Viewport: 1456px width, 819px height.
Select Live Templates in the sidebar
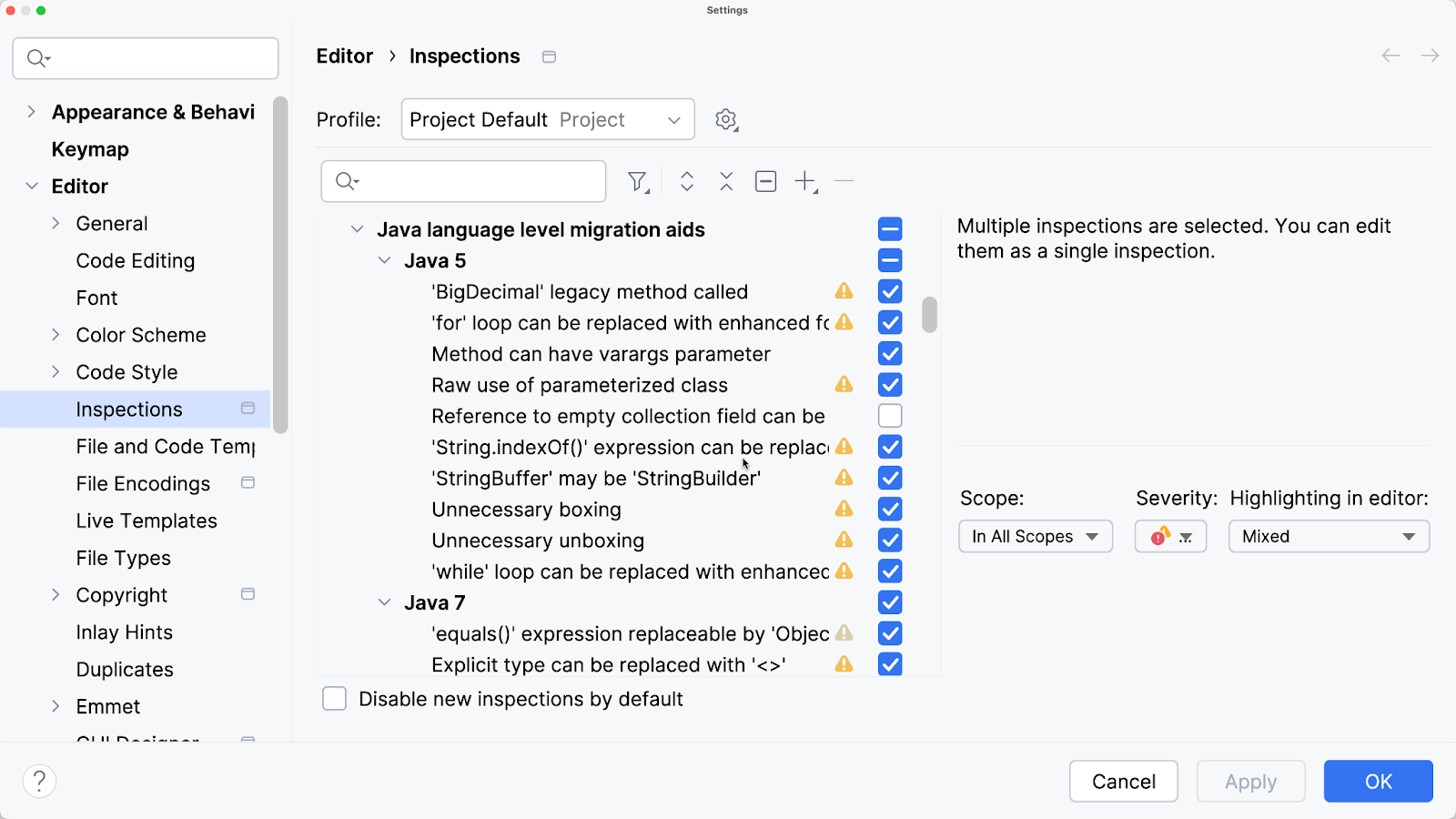click(147, 521)
